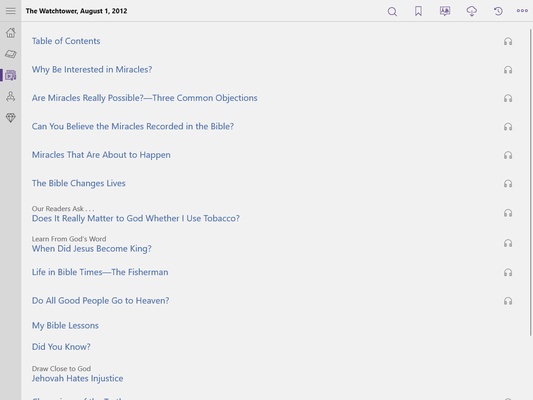Screen dimensions: 533x400
Task: Play audio for Table of Contents
Action: pos(508,41)
